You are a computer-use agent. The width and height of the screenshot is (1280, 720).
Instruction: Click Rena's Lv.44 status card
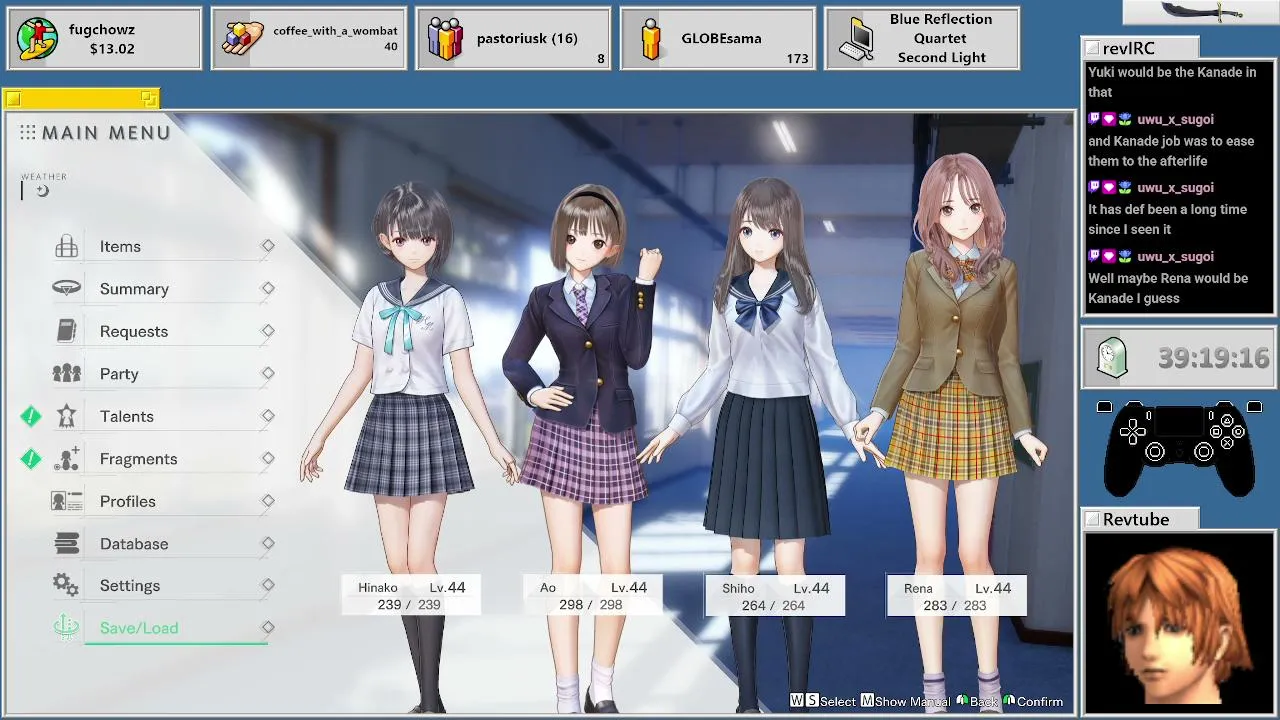point(956,596)
